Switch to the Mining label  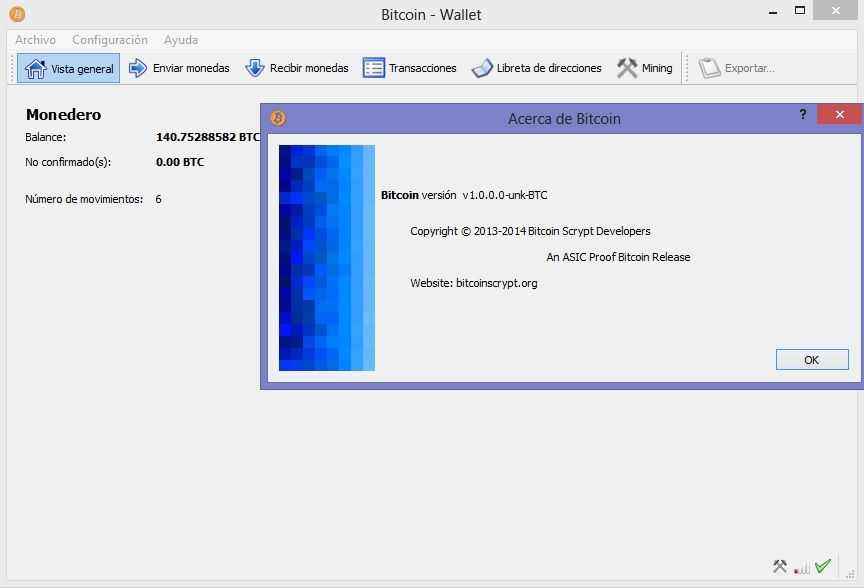pyautogui.click(x=657, y=68)
